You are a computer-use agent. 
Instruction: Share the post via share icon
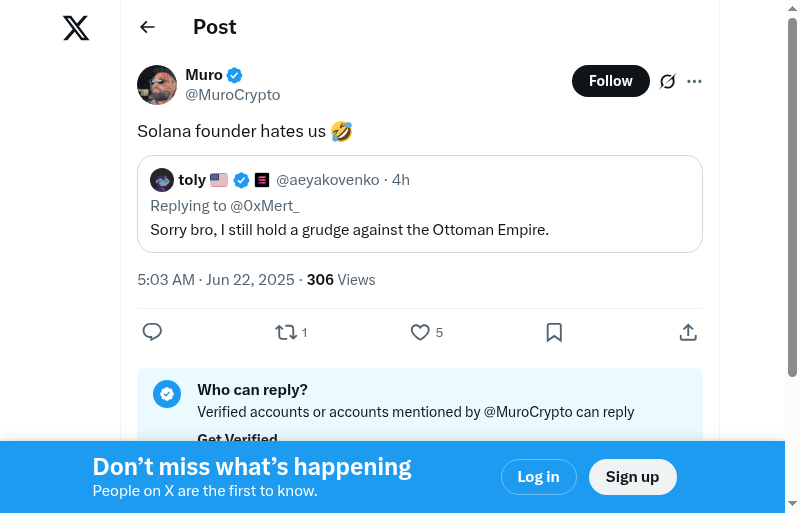pyautogui.click(x=688, y=332)
